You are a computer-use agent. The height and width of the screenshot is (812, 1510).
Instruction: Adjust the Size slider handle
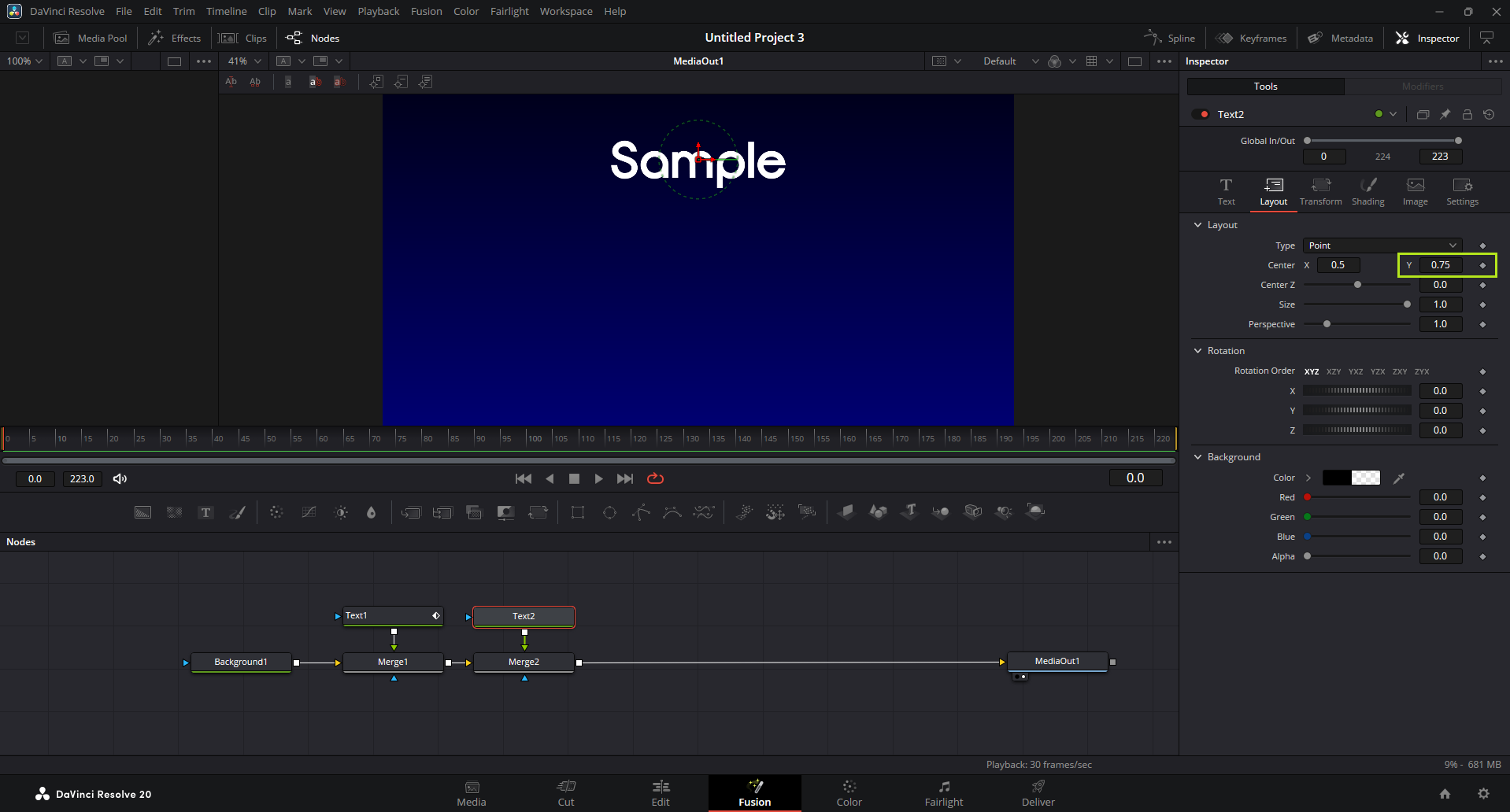[1407, 304]
